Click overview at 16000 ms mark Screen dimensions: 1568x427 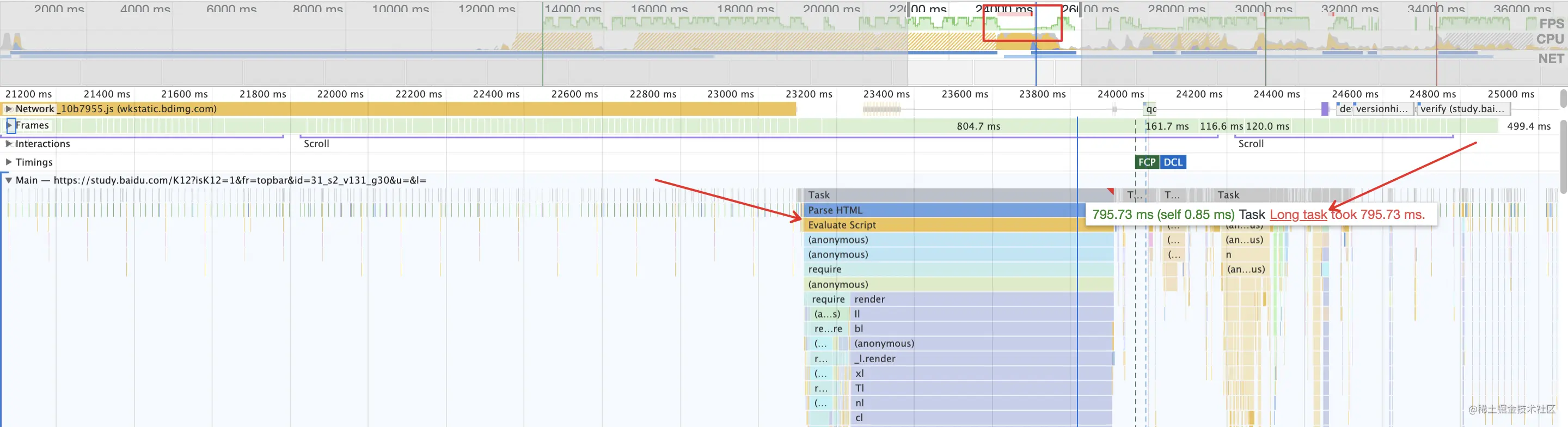(x=659, y=9)
